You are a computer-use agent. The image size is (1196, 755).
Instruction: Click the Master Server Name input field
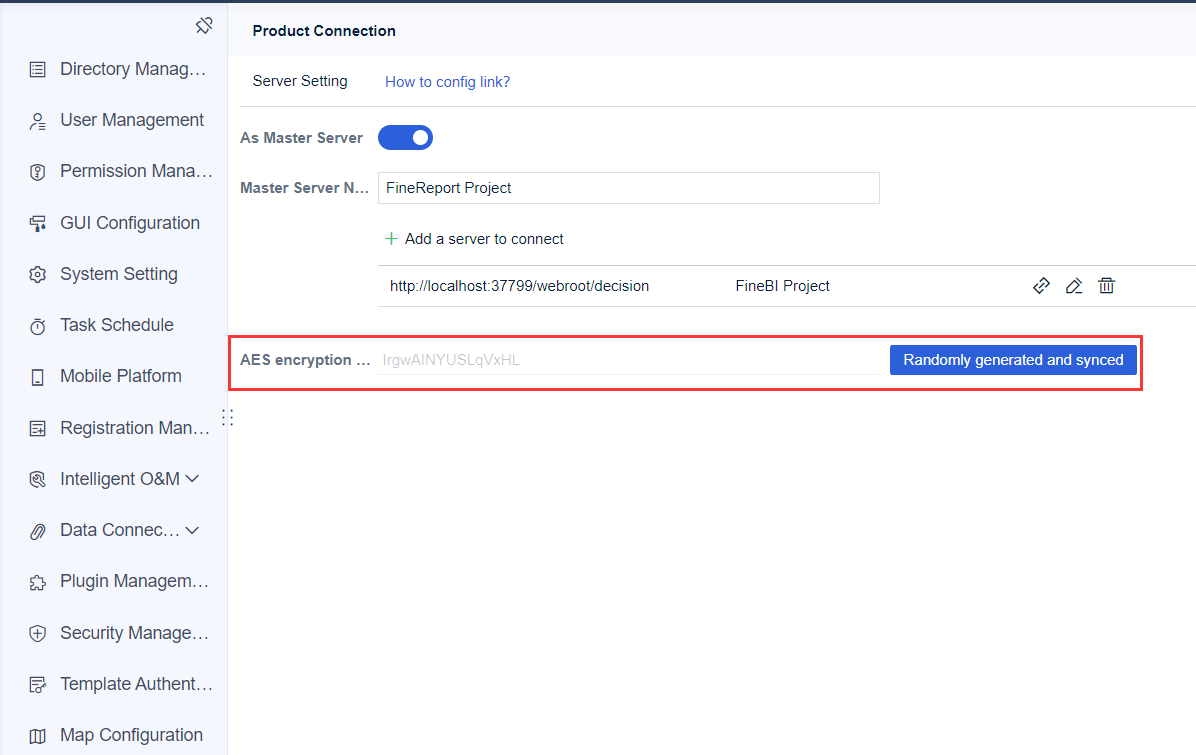click(628, 187)
